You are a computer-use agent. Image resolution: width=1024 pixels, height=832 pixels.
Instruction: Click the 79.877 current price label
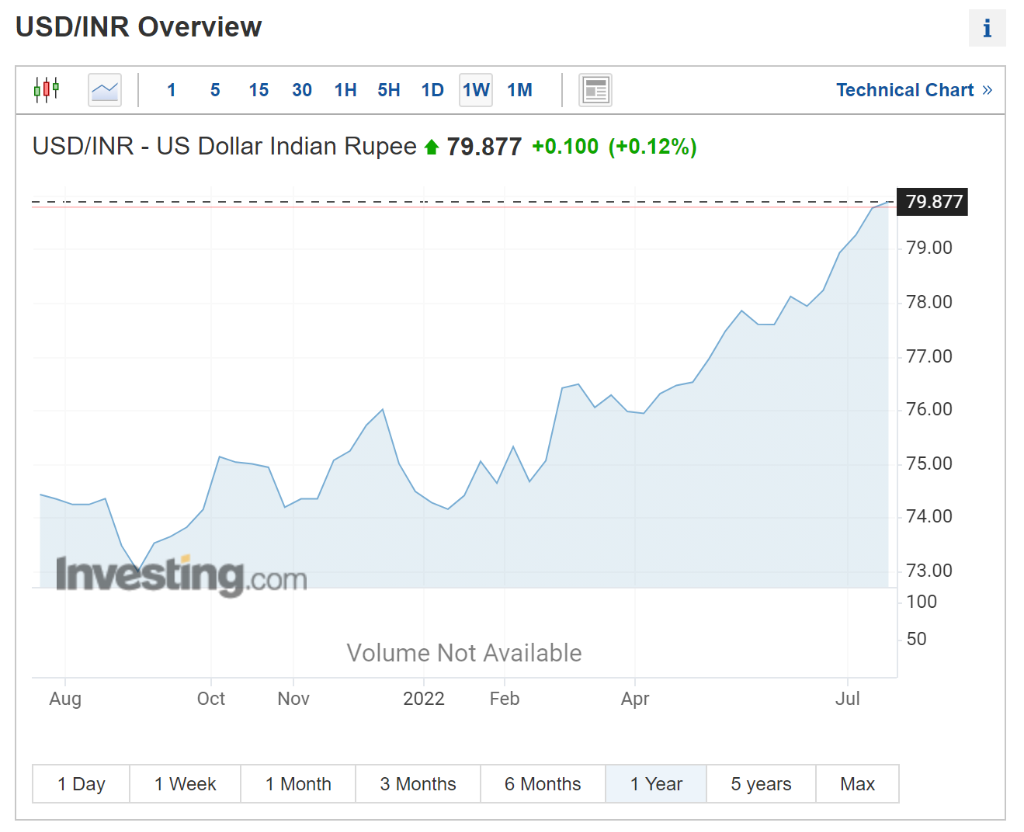933,202
